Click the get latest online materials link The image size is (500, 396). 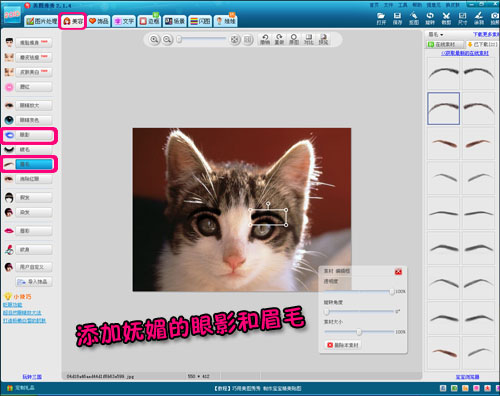pos(465,53)
